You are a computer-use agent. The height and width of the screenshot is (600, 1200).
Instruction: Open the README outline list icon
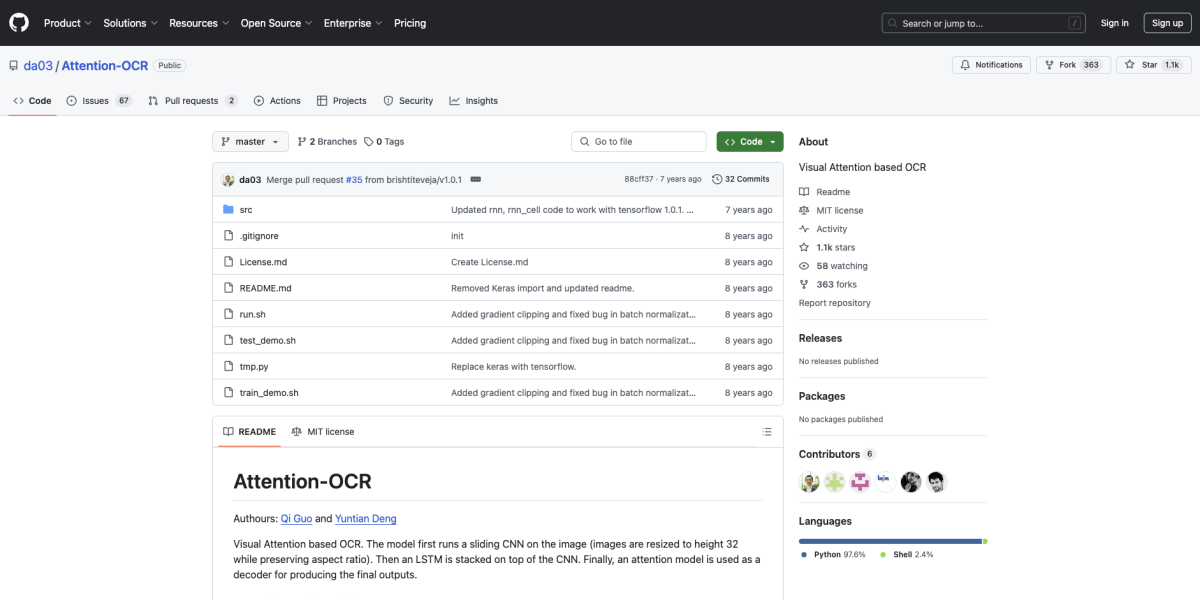pyautogui.click(x=767, y=432)
